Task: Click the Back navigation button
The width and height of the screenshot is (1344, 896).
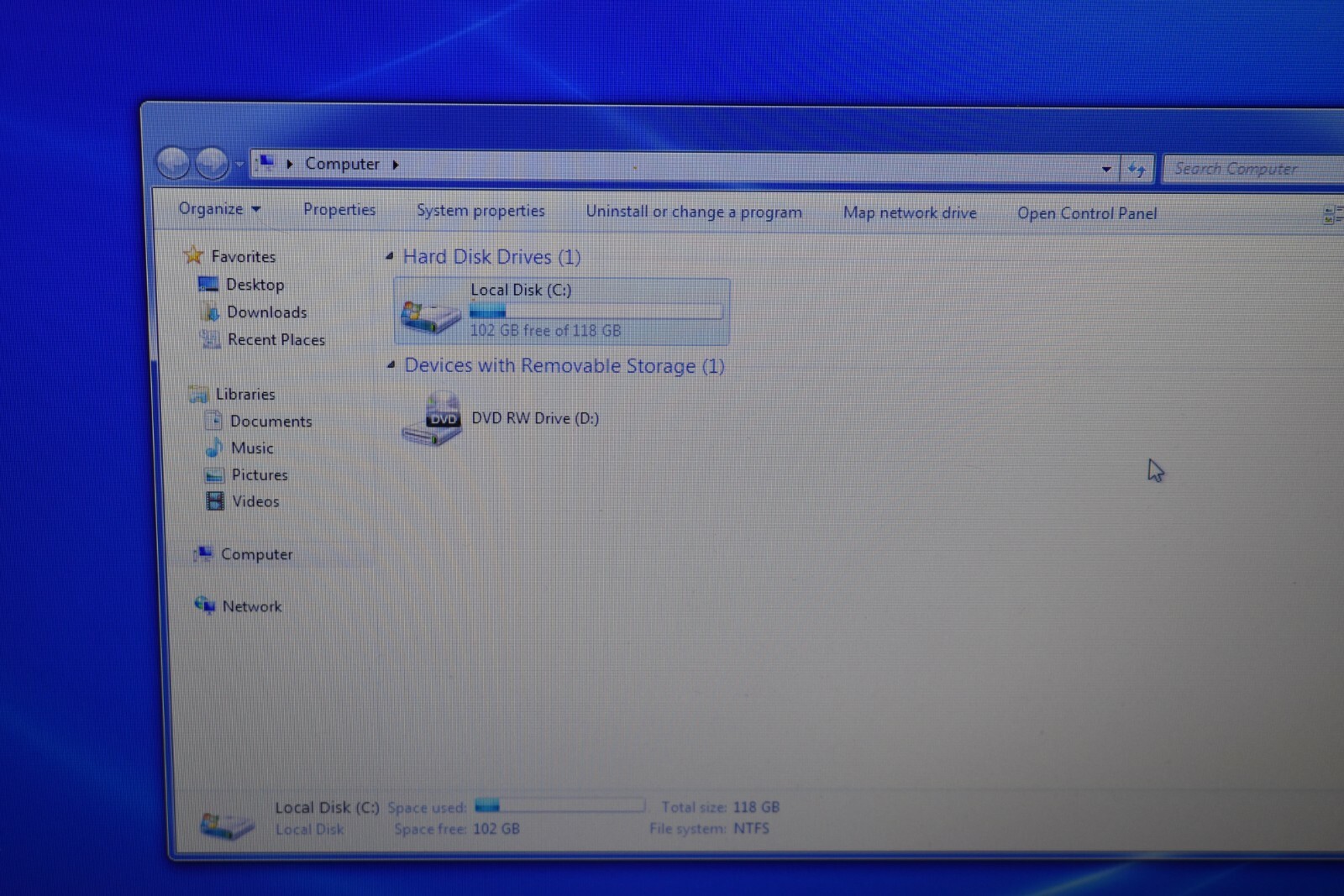Action: coord(173,163)
